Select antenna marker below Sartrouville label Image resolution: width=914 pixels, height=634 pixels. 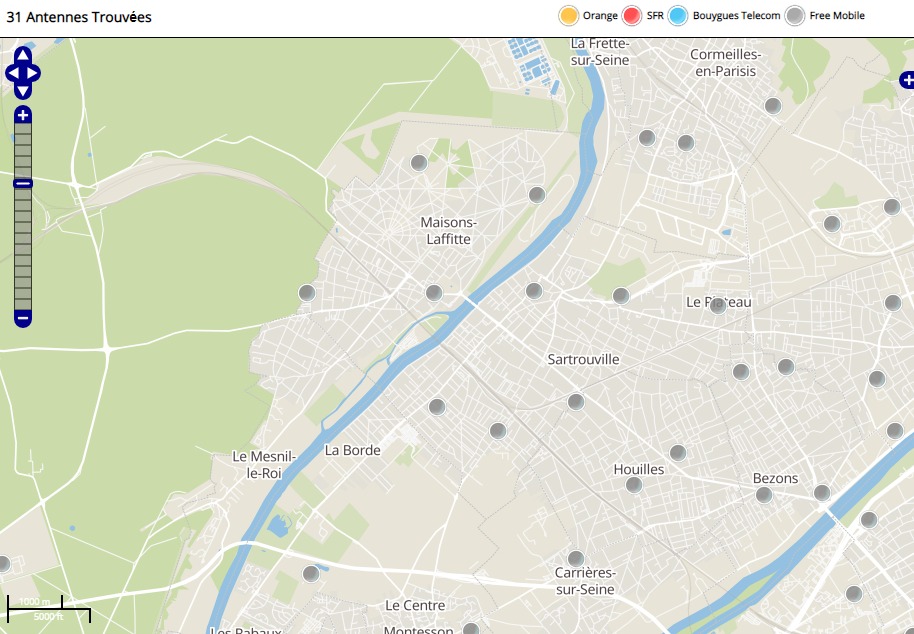pos(575,402)
